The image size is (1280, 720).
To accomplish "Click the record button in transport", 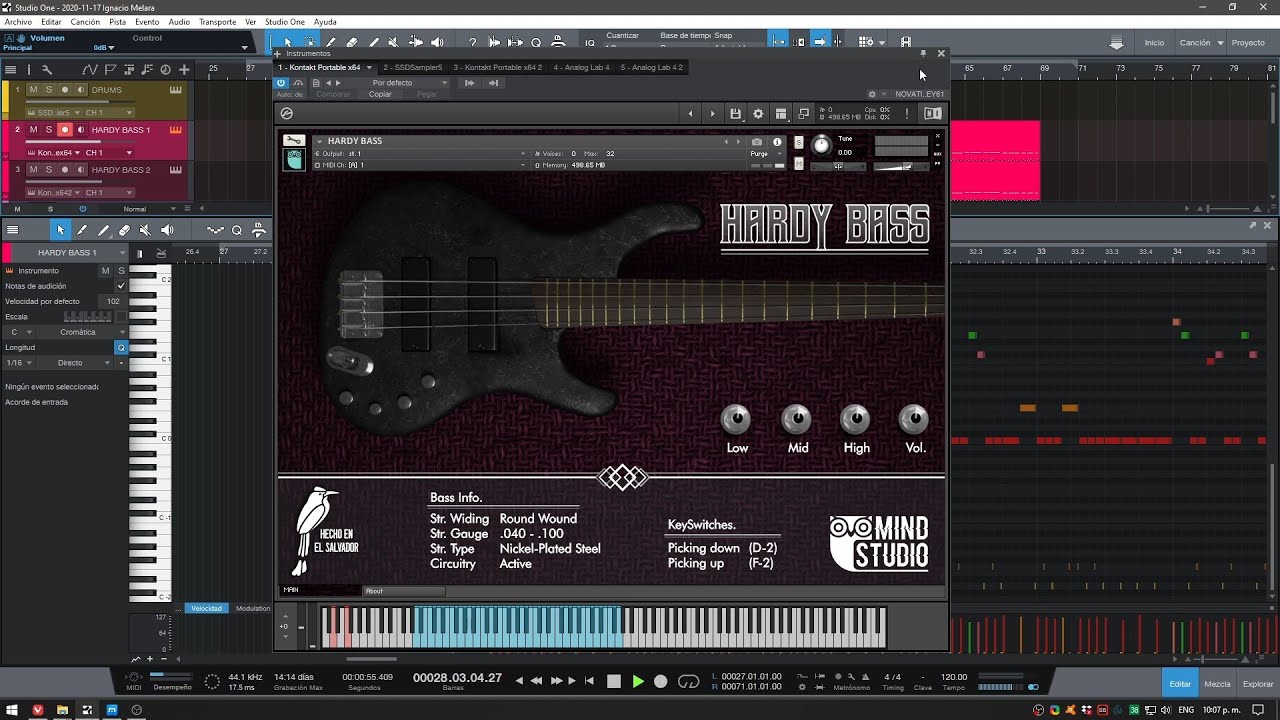I will pyautogui.click(x=660, y=681).
